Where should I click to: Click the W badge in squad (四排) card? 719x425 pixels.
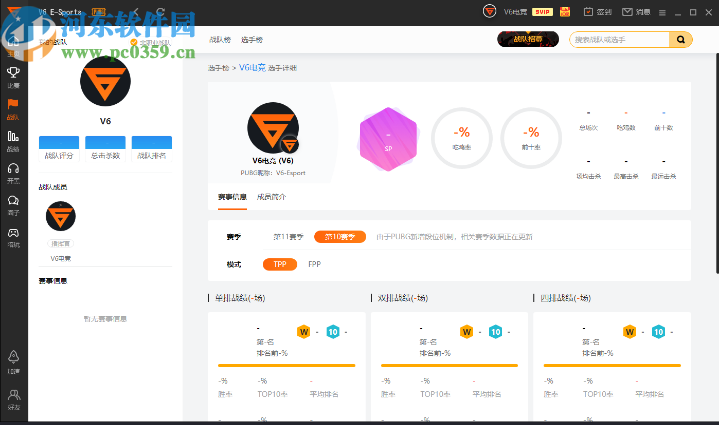pos(630,331)
